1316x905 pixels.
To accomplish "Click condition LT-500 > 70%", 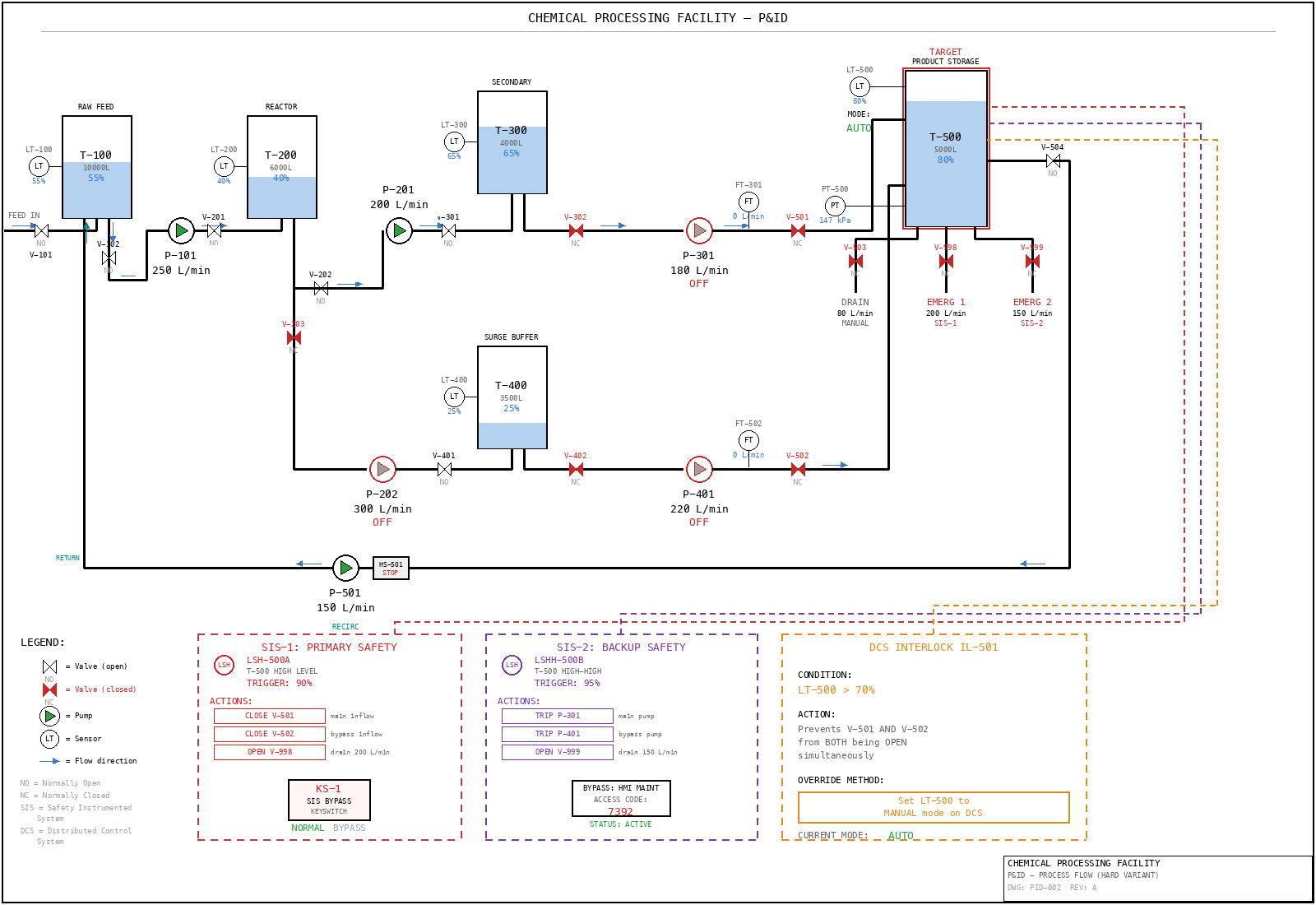I will pyautogui.click(x=836, y=690).
